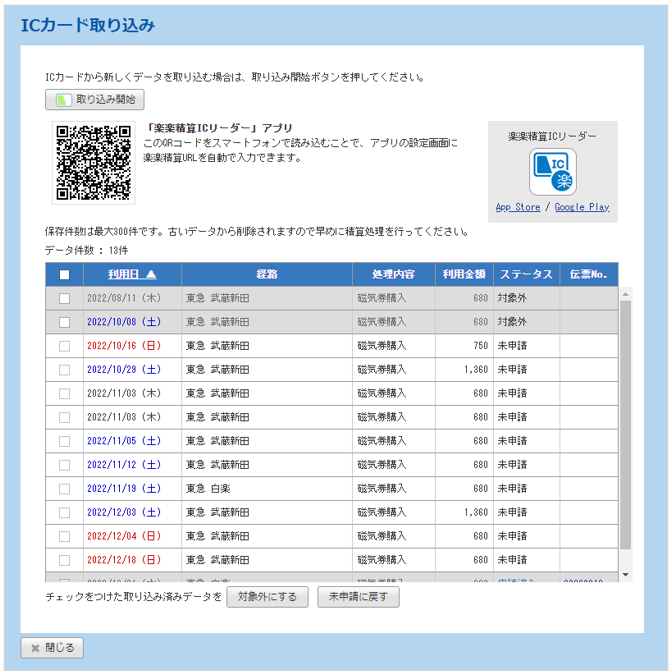Click the ステータス column header
Screen dimensions: 669x671
(x=526, y=275)
